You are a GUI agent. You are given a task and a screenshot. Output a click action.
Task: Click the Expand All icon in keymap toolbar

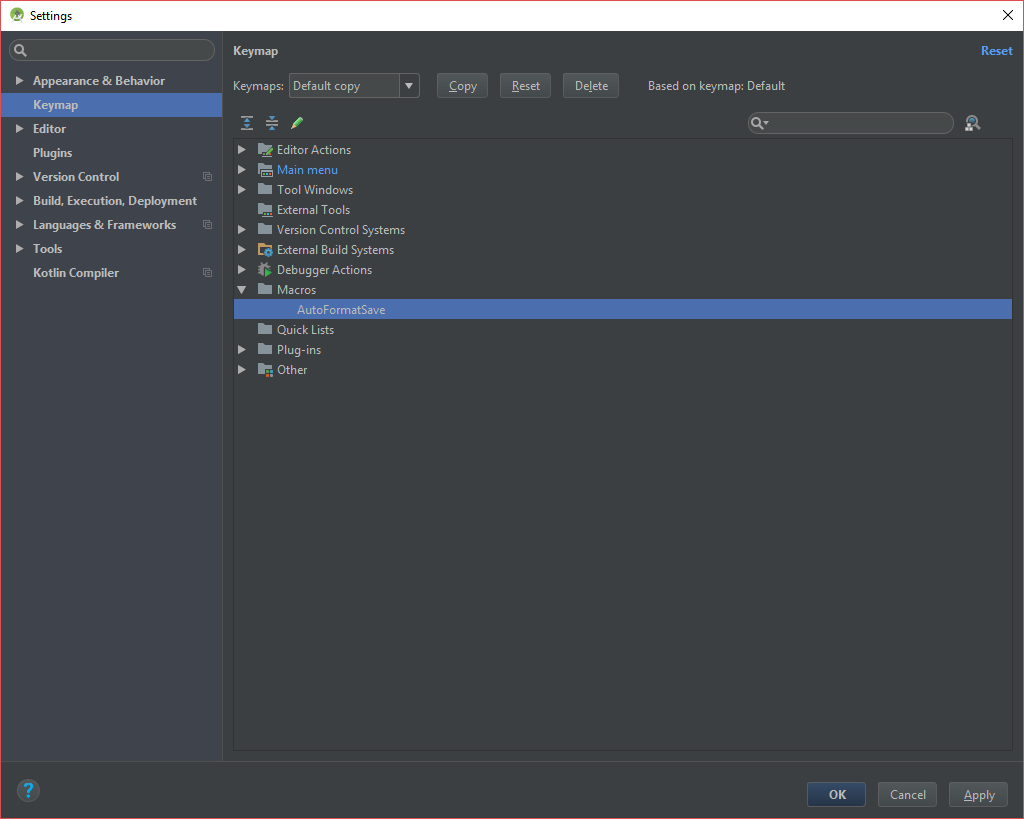(247, 123)
